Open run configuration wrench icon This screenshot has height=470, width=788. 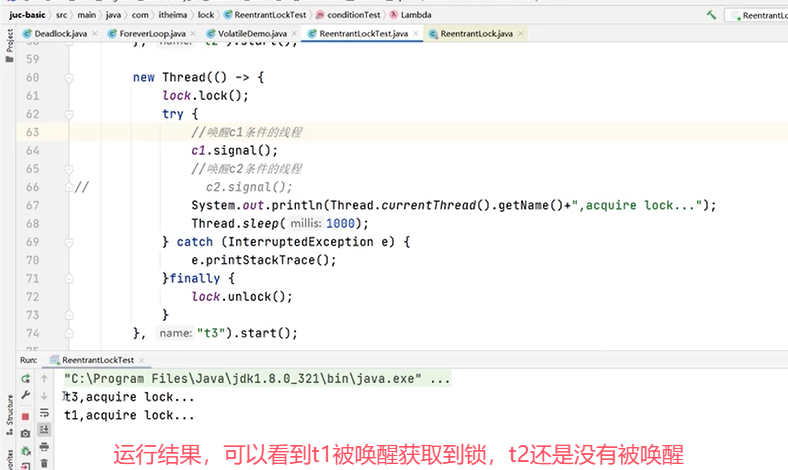pyautogui.click(x=26, y=395)
